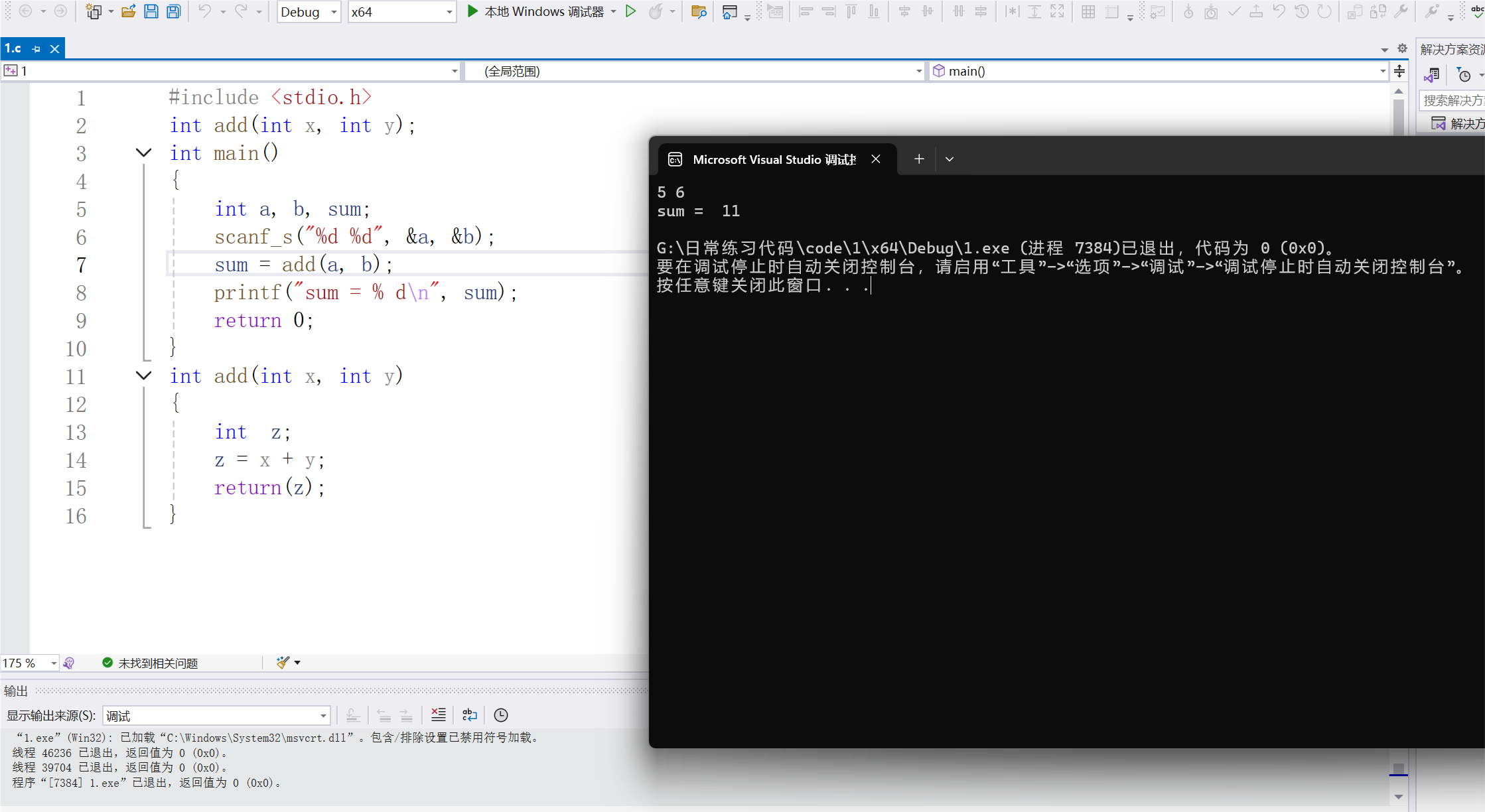Open the output source dropdown showing 调试
This screenshot has width=1485, height=812.
tap(322, 715)
